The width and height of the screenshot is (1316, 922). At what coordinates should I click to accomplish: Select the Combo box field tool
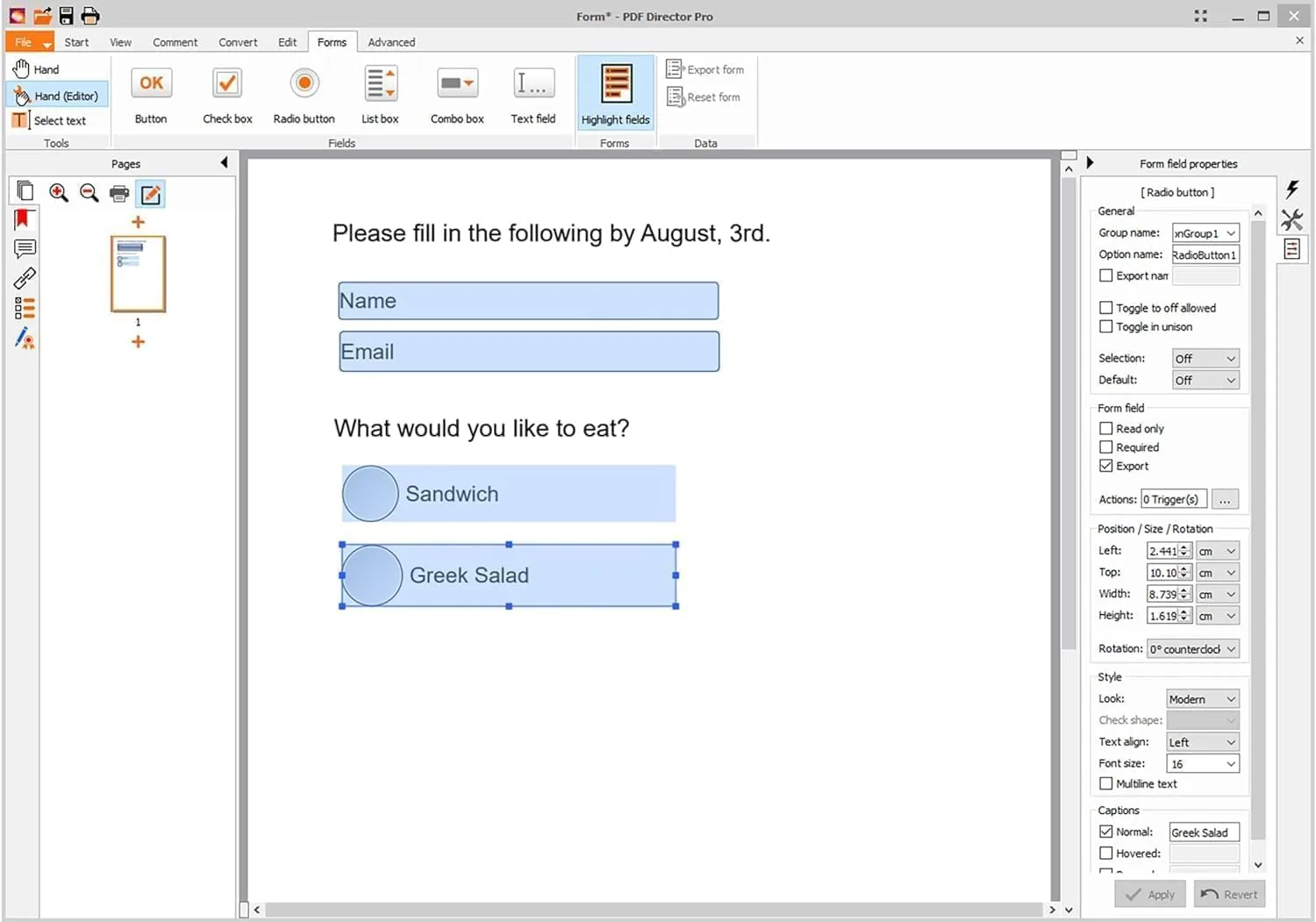click(x=456, y=94)
